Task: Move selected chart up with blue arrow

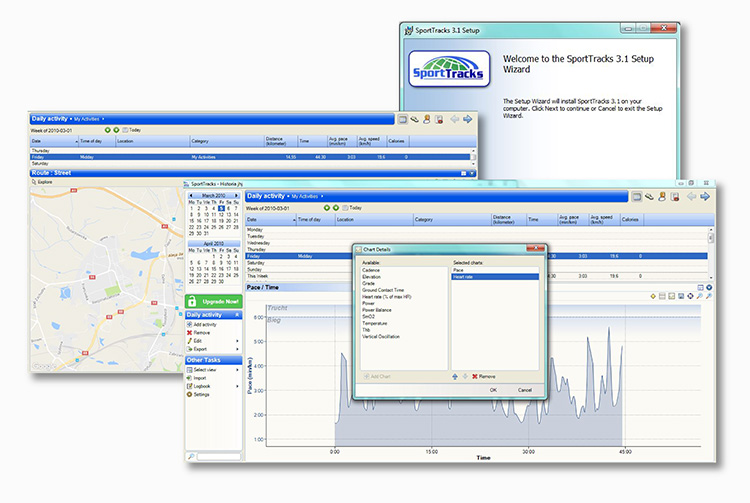Action: coord(455,377)
